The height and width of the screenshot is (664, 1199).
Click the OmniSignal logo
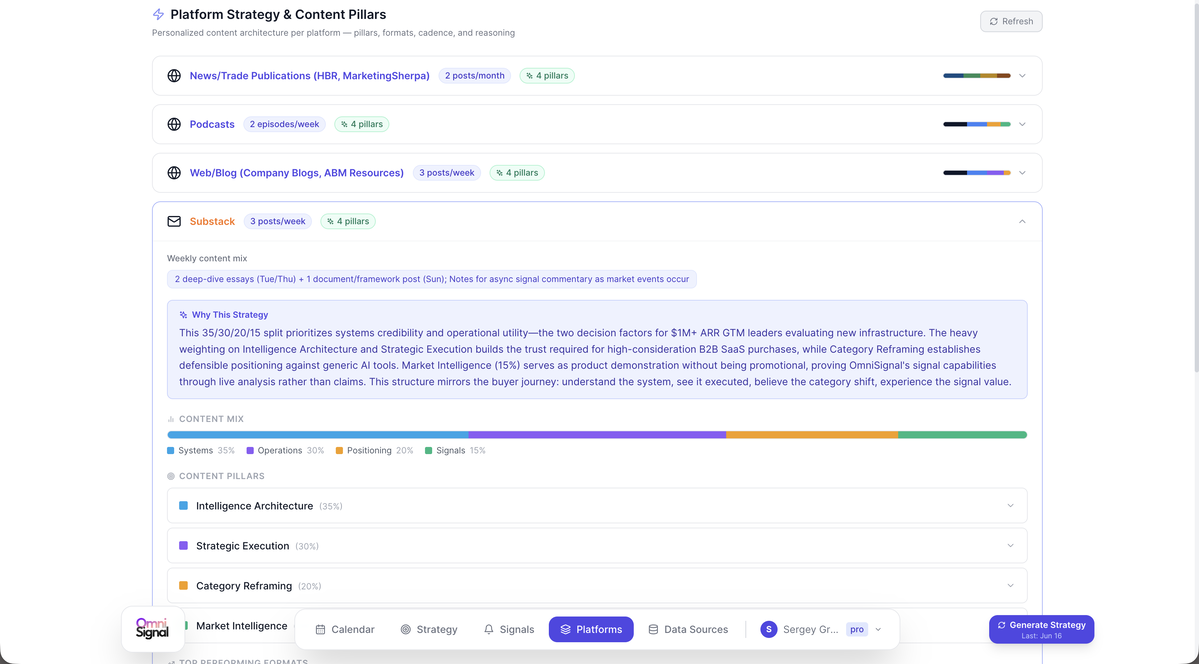[152, 629]
